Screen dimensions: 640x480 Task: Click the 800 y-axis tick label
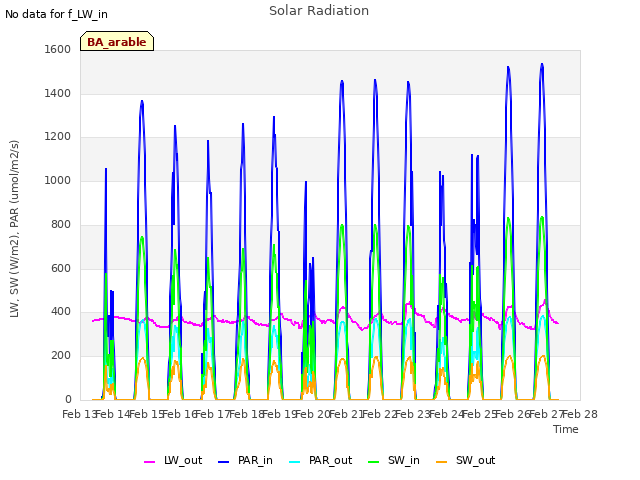click(x=61, y=224)
